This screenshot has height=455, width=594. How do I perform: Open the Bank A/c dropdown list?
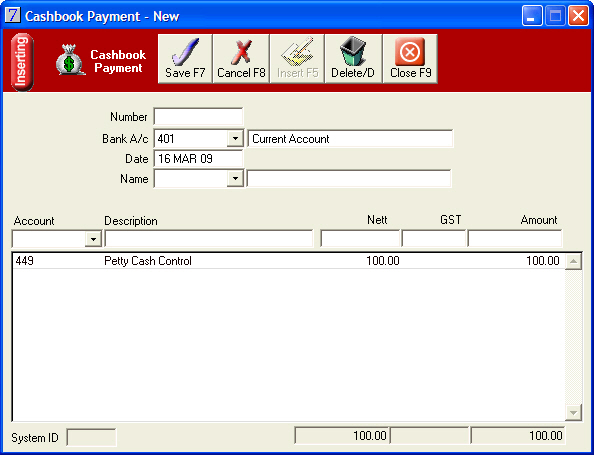tap(235, 139)
